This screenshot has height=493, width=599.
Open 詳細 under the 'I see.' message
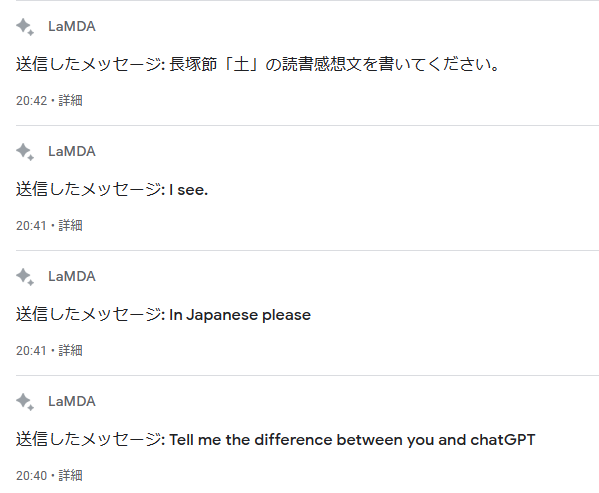pyautogui.click(x=70, y=225)
